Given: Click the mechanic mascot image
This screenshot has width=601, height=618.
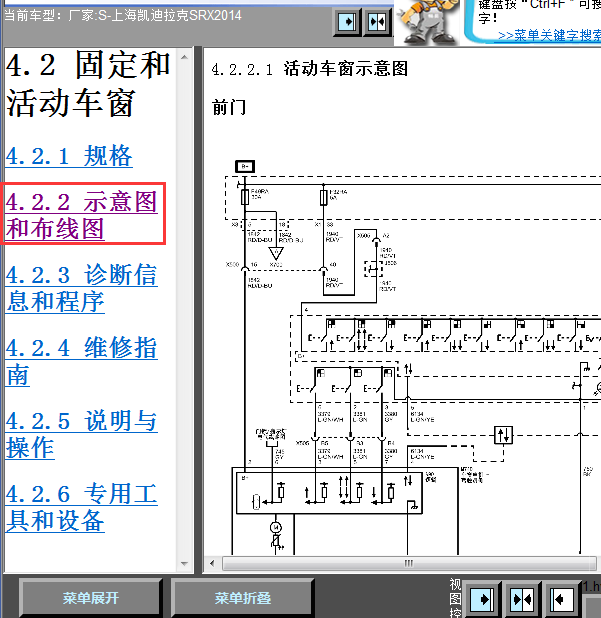Looking at the screenshot, I should pyautogui.click(x=427, y=22).
